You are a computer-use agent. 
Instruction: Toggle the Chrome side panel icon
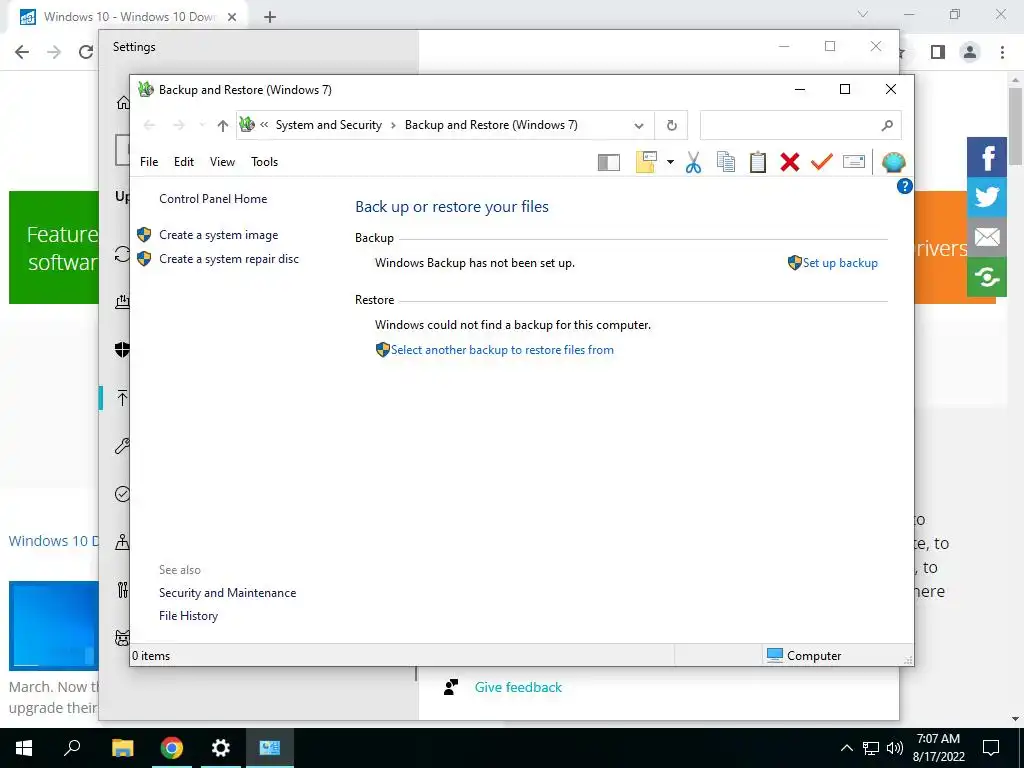click(x=938, y=52)
